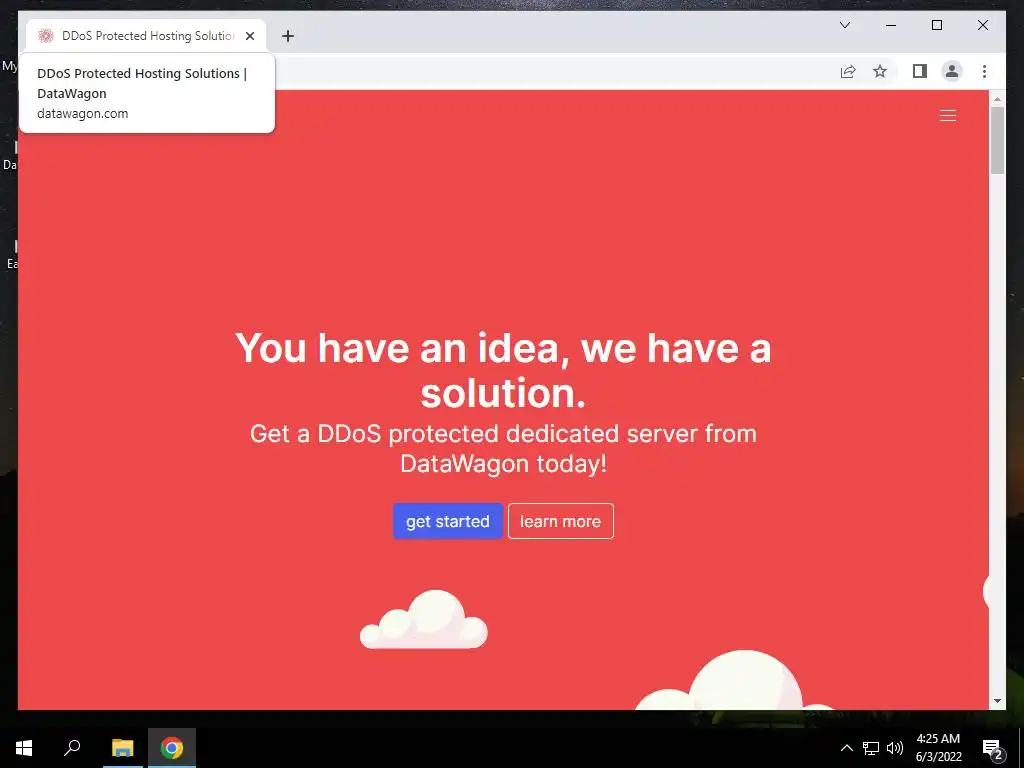Open the tab search chevron
The image size is (1024, 768).
point(844,25)
